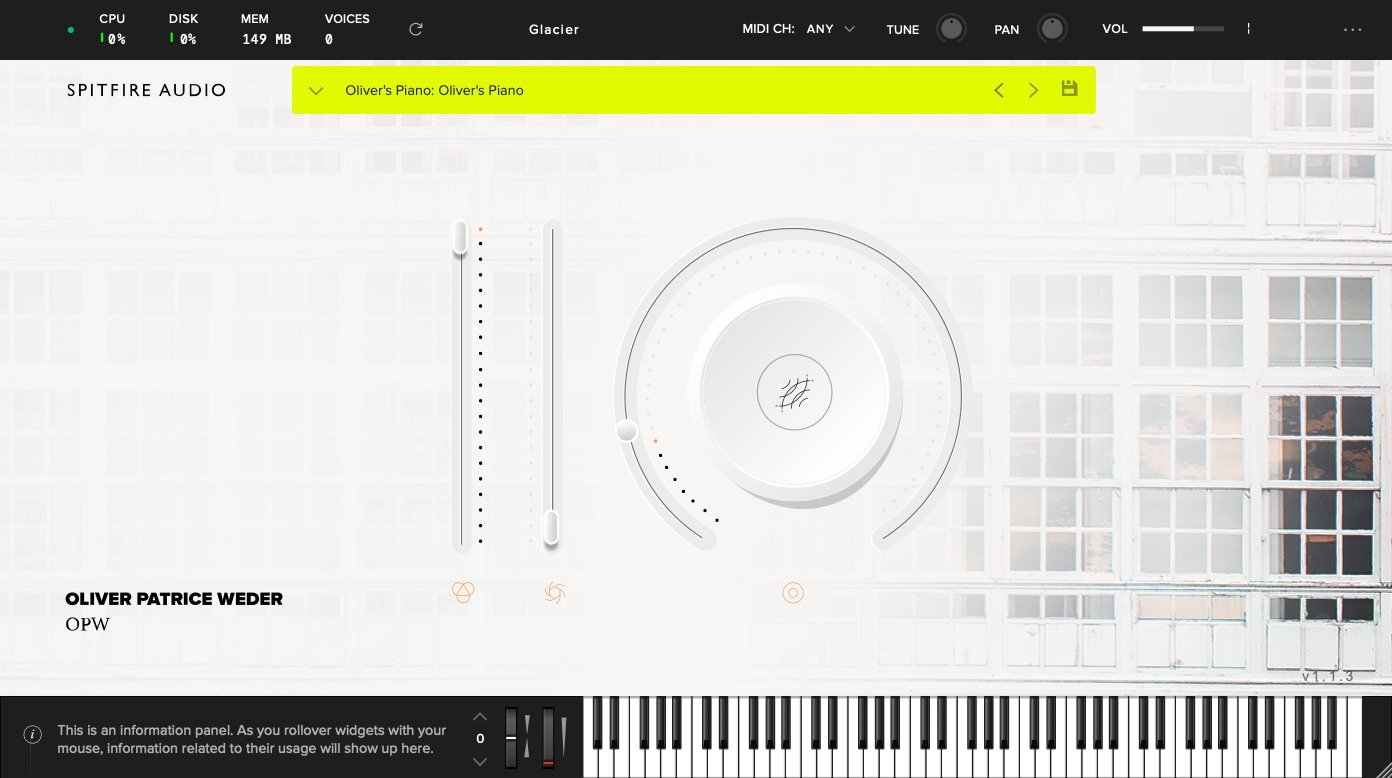
Task: Expand the Oliver's Piano preset chevron
Action: [316, 90]
